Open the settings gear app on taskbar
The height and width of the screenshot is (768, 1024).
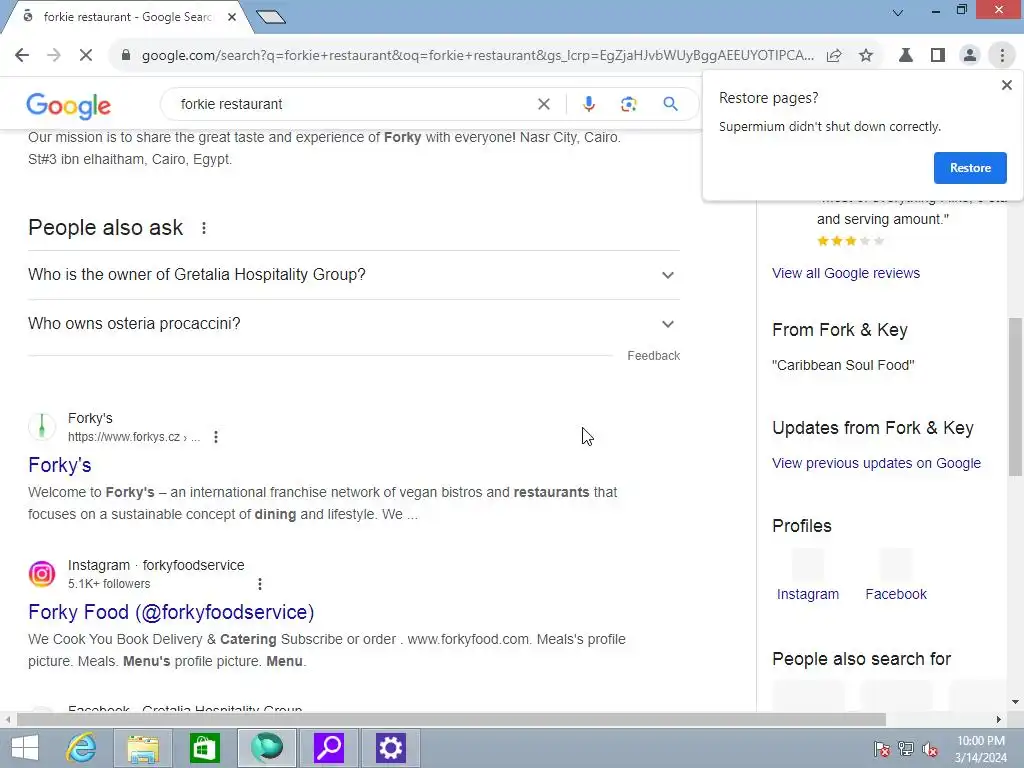coord(391,748)
